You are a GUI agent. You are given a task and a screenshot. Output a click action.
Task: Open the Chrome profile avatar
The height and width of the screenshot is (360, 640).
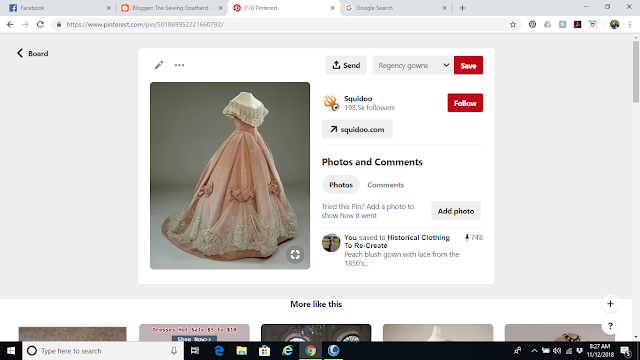(x=614, y=24)
